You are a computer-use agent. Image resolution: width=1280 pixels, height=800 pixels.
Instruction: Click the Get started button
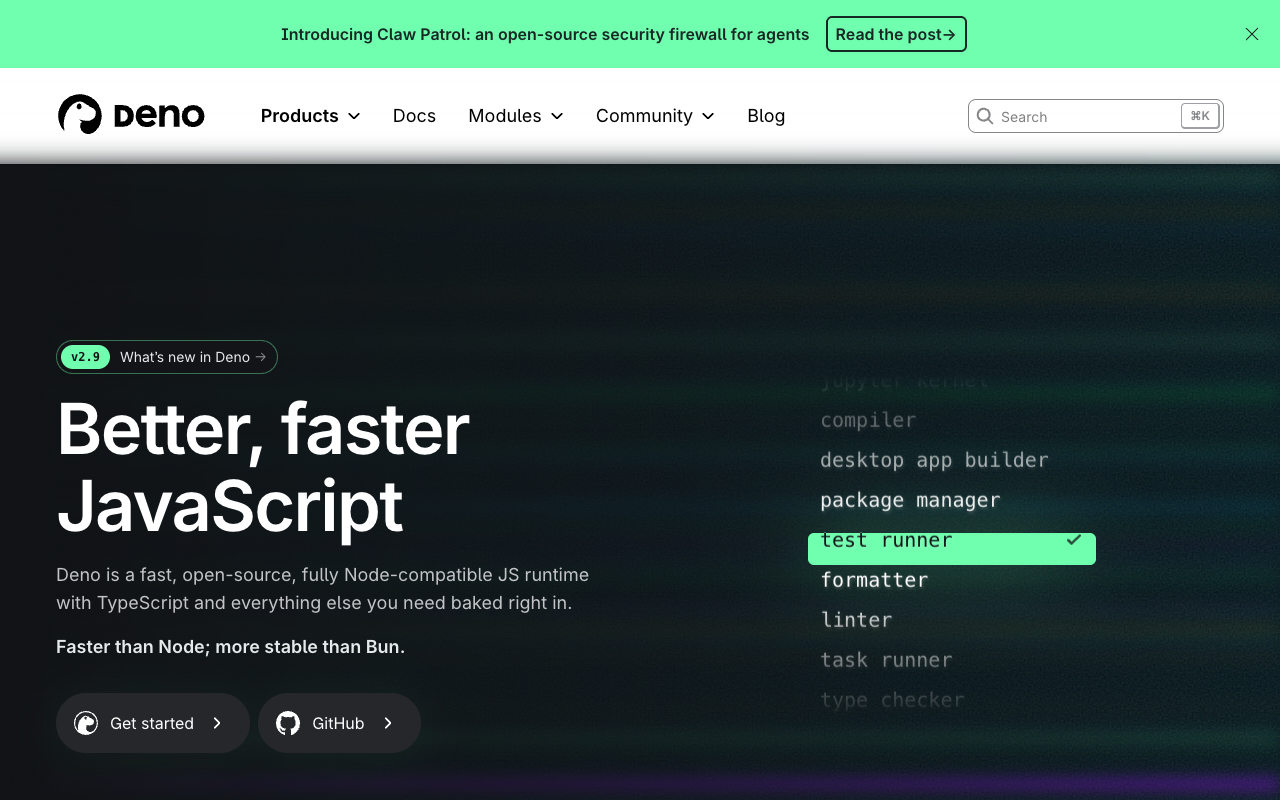[153, 723]
